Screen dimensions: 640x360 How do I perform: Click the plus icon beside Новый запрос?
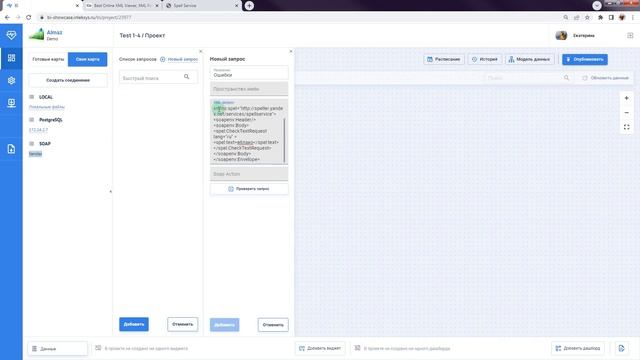pos(162,59)
